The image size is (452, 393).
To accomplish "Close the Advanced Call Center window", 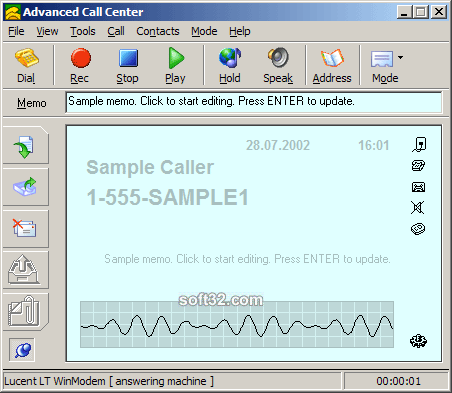I will 439,12.
